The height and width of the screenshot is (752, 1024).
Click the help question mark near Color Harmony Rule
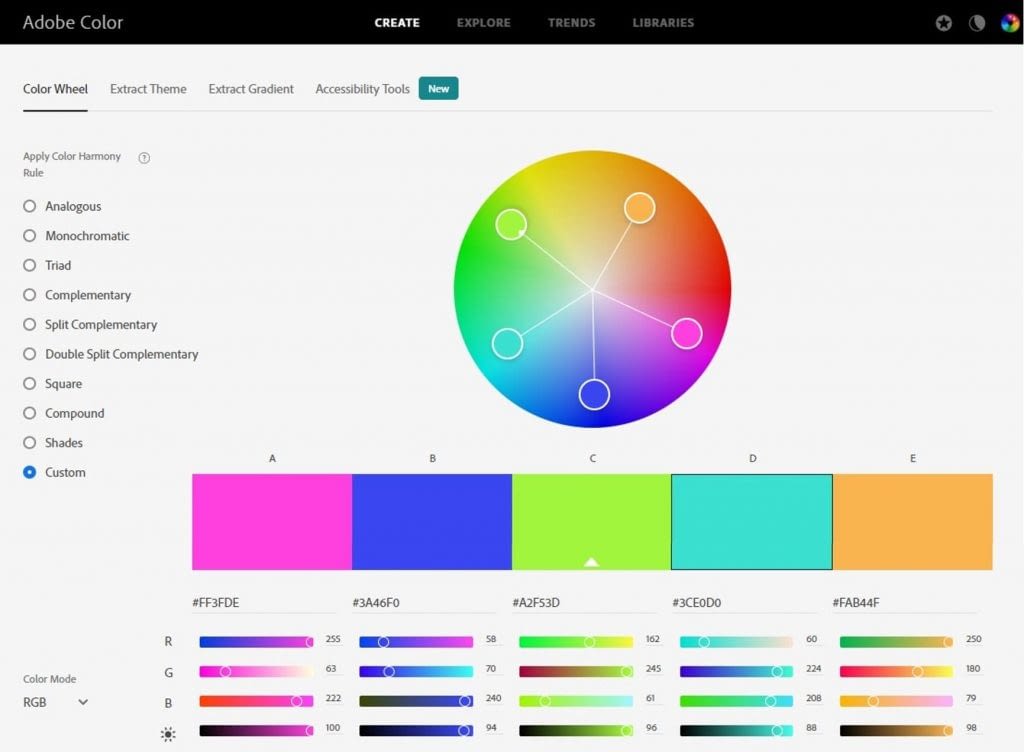coord(144,157)
